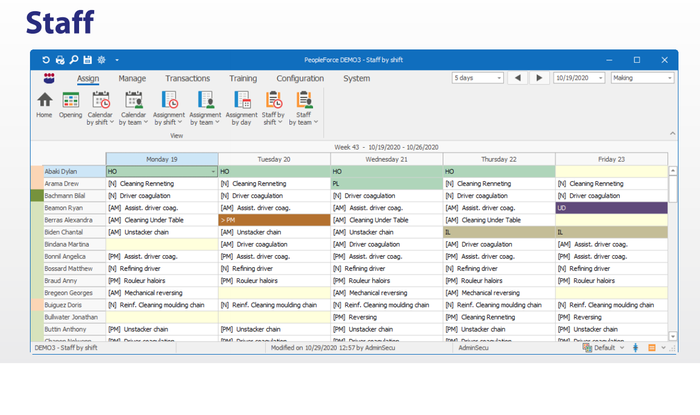Image resolution: width=700 pixels, height=415 pixels.
Task: Expand the quick access toolbar arrow
Action: pyautogui.click(x=117, y=60)
